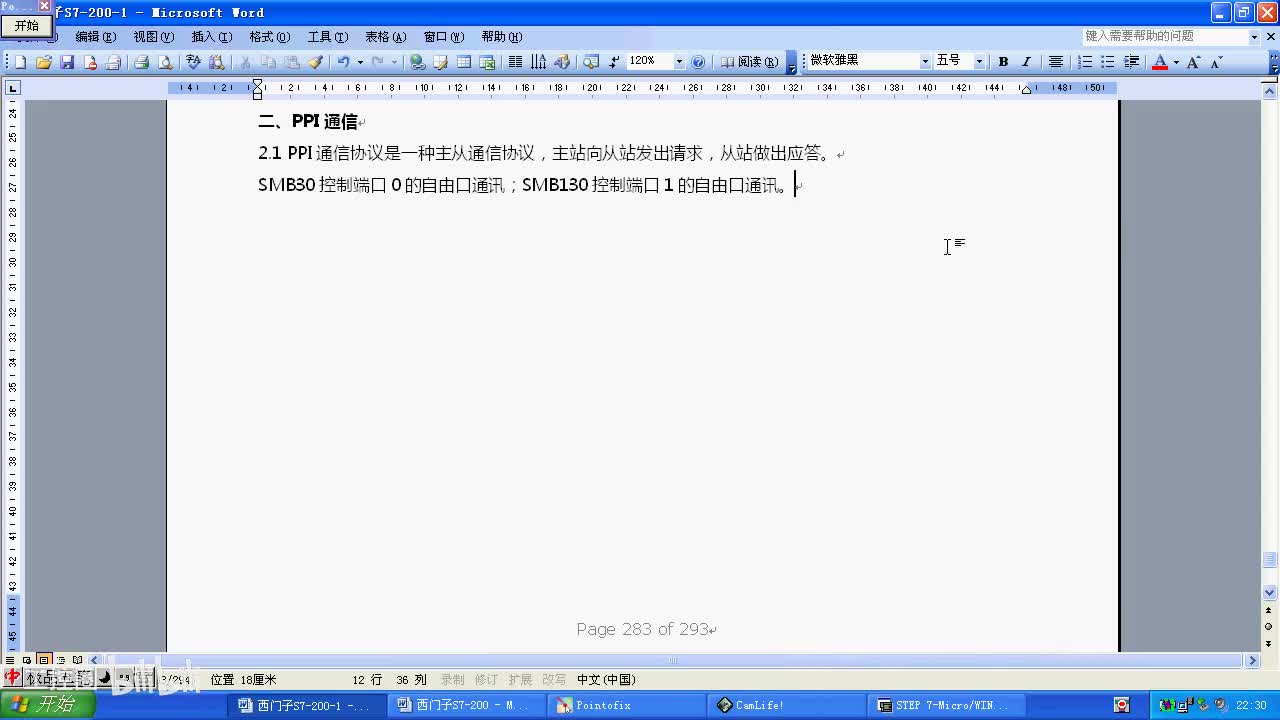1280x720 pixels.
Task: Save the document with the floppy disk icon
Action: pyautogui.click(x=67, y=62)
